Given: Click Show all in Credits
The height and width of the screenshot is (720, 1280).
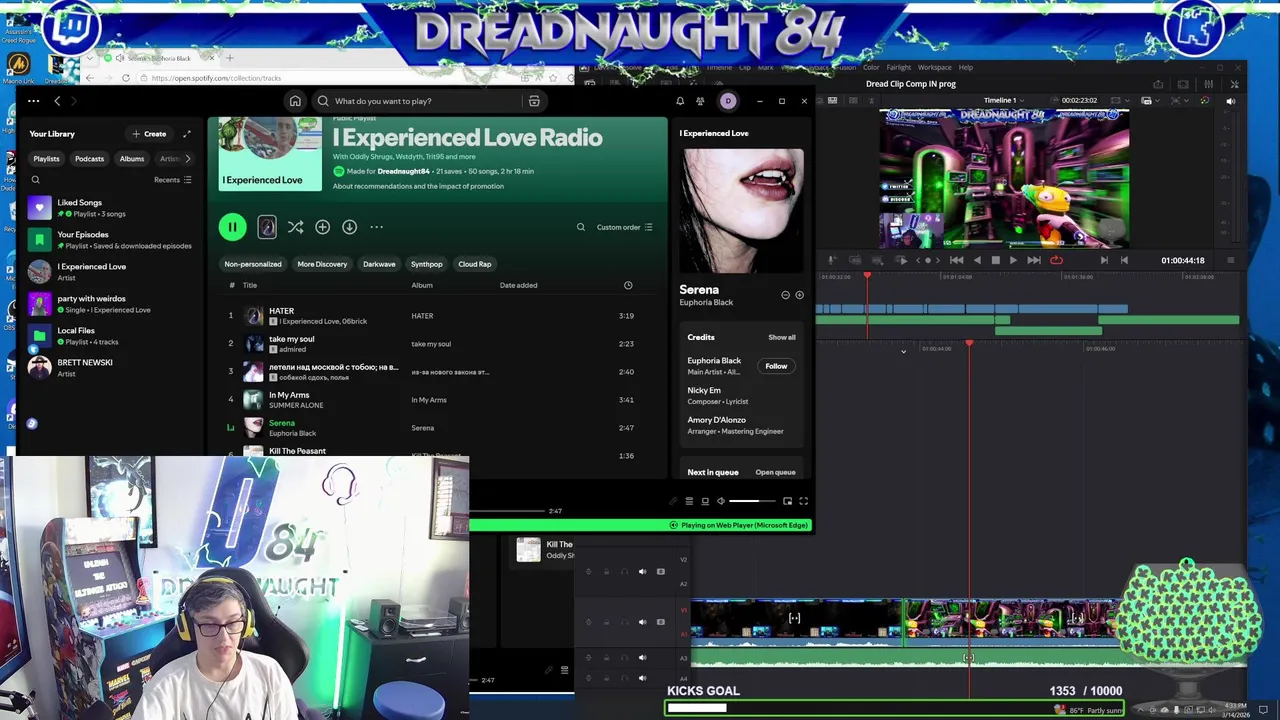Looking at the screenshot, I should 782,337.
